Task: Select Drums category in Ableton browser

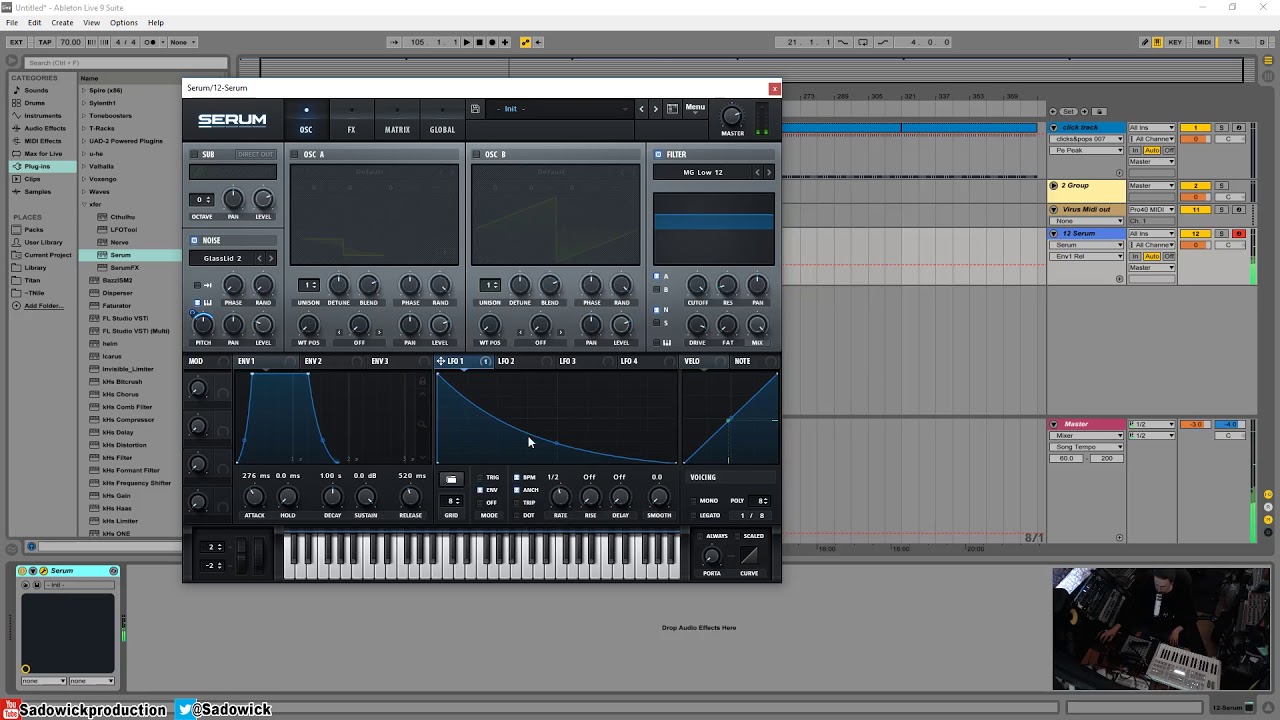Action: [x=34, y=103]
